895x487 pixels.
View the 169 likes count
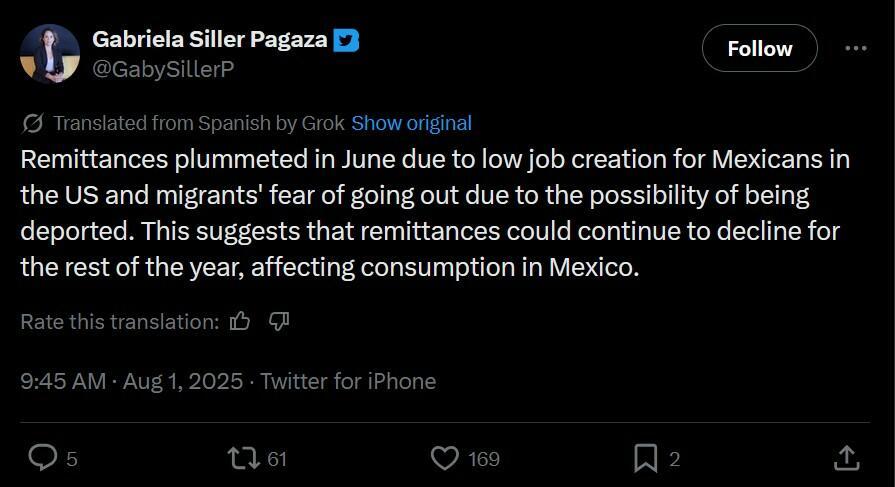point(483,459)
